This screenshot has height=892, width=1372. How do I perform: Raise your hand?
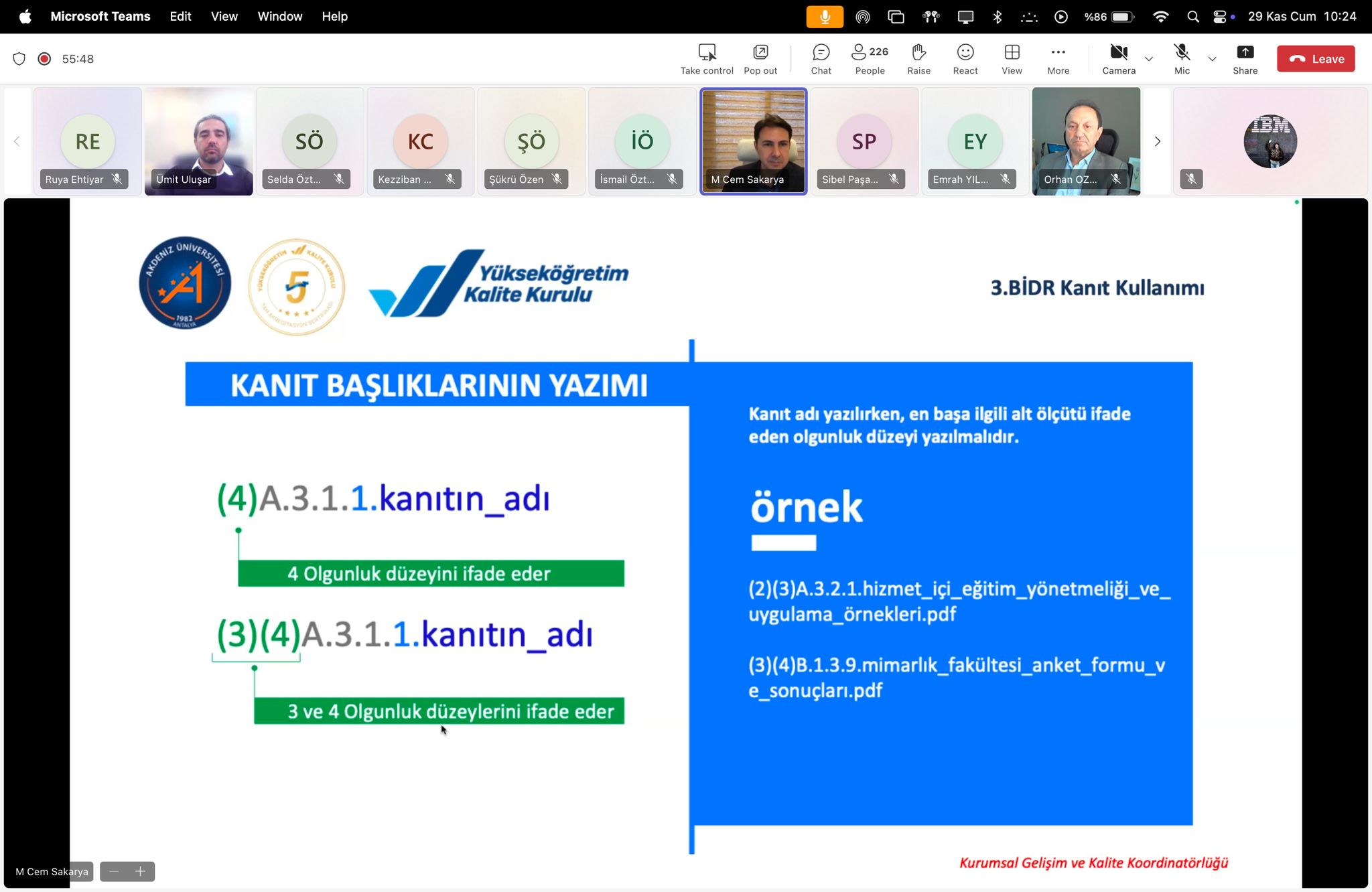918,59
